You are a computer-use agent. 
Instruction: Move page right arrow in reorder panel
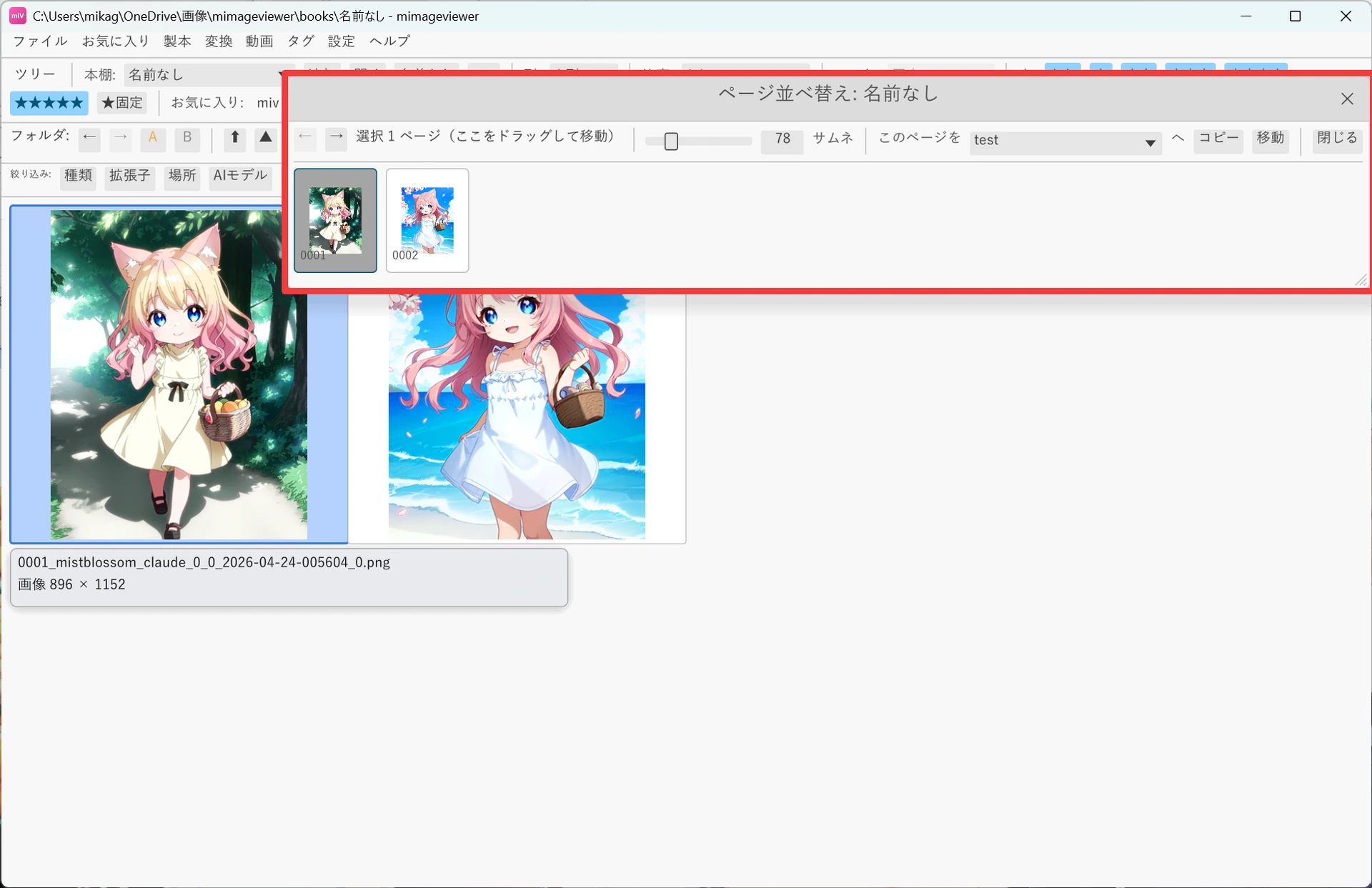(336, 138)
